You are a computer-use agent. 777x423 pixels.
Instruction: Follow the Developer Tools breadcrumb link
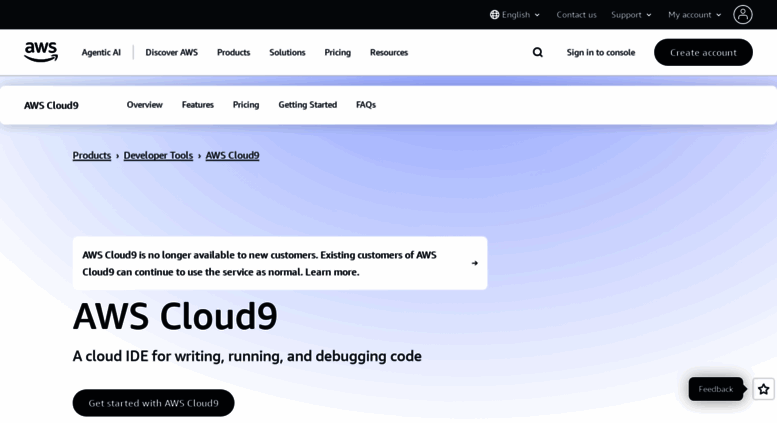pyautogui.click(x=158, y=155)
